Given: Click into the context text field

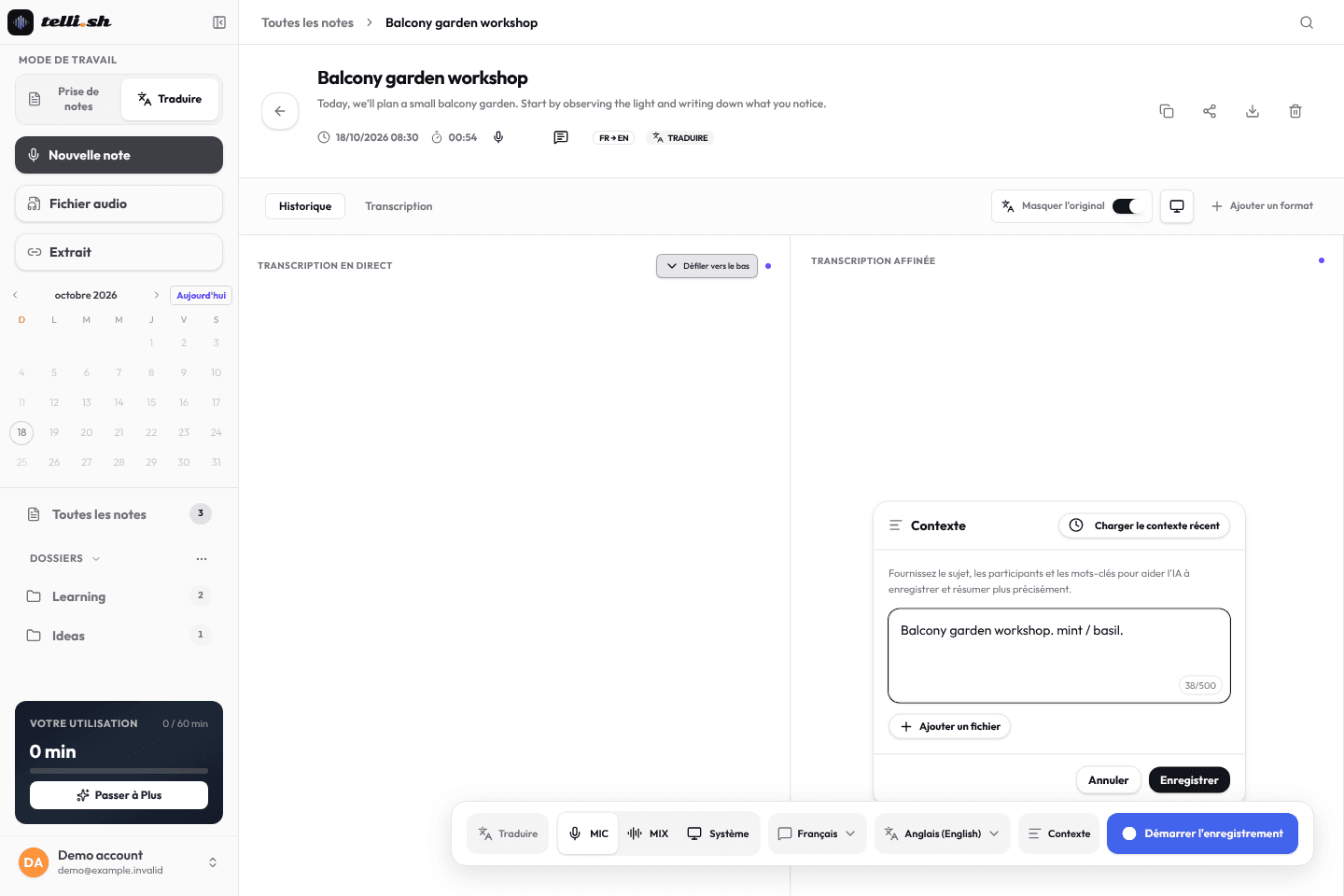Looking at the screenshot, I should pos(1059,655).
